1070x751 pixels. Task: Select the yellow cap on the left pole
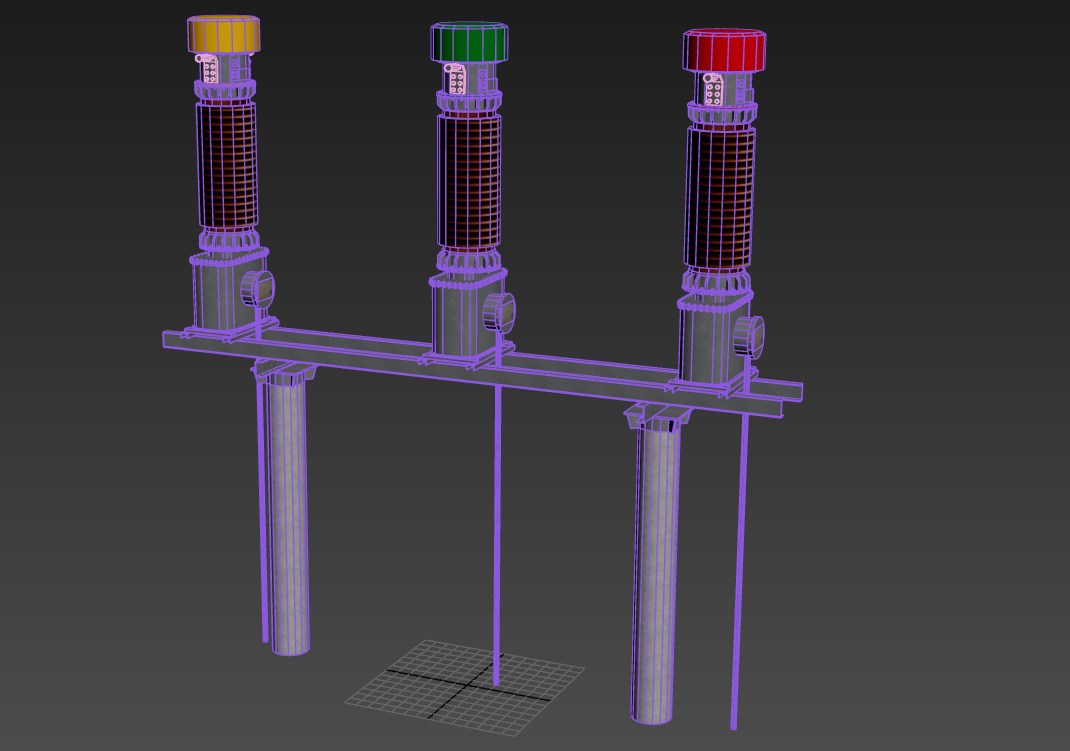224,35
